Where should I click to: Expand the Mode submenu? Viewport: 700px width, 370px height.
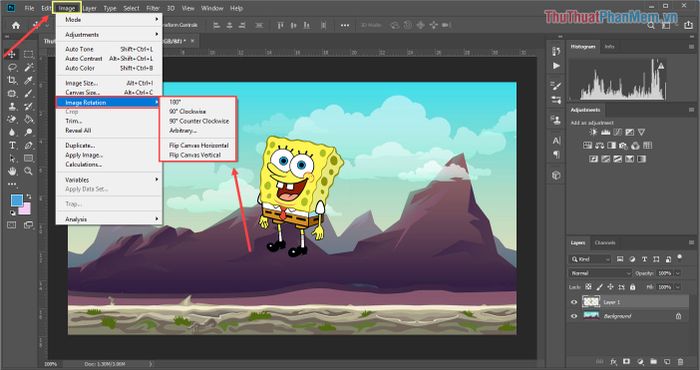(x=109, y=20)
